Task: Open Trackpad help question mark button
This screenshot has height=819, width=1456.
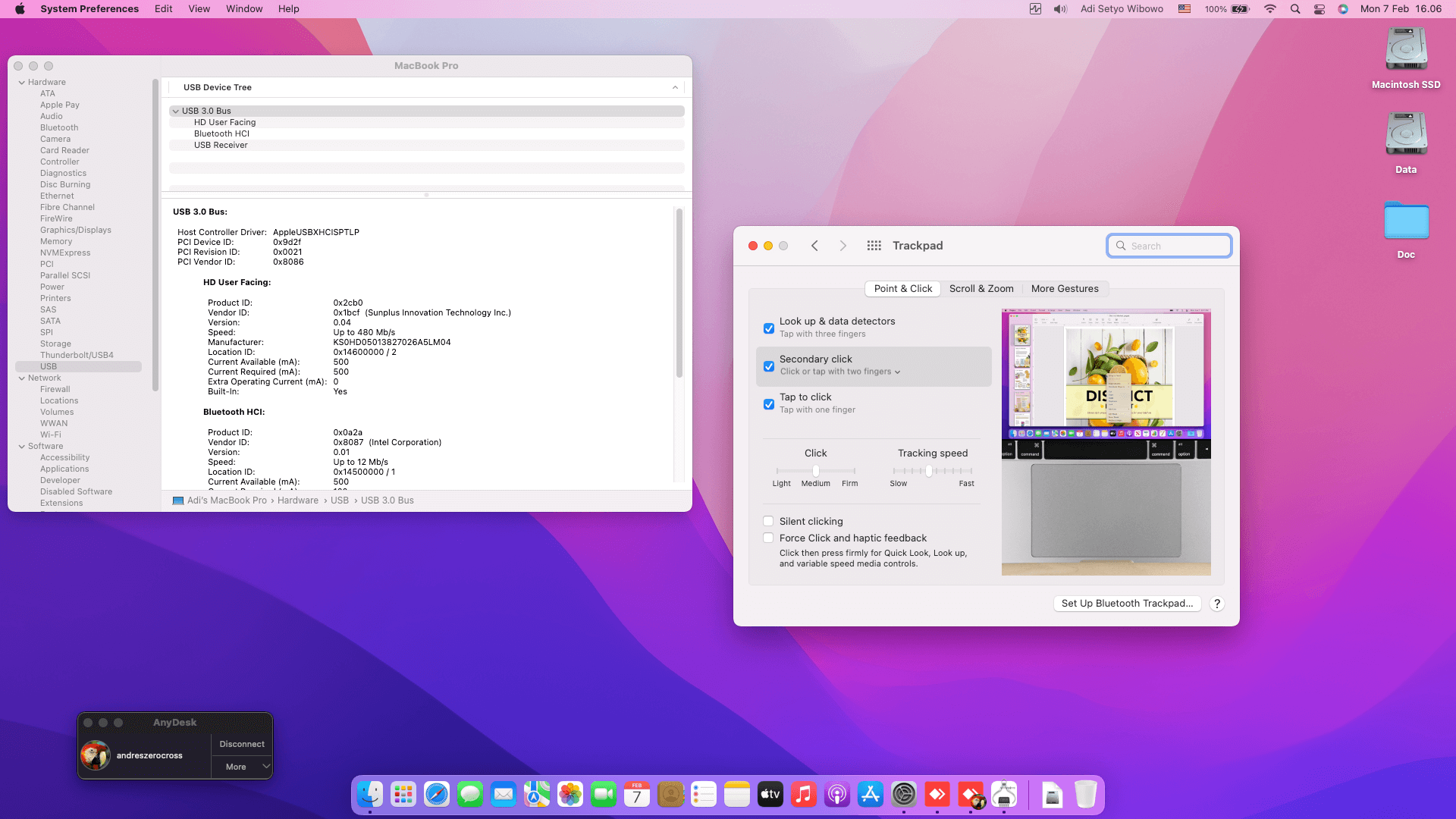Action: coord(1217,604)
